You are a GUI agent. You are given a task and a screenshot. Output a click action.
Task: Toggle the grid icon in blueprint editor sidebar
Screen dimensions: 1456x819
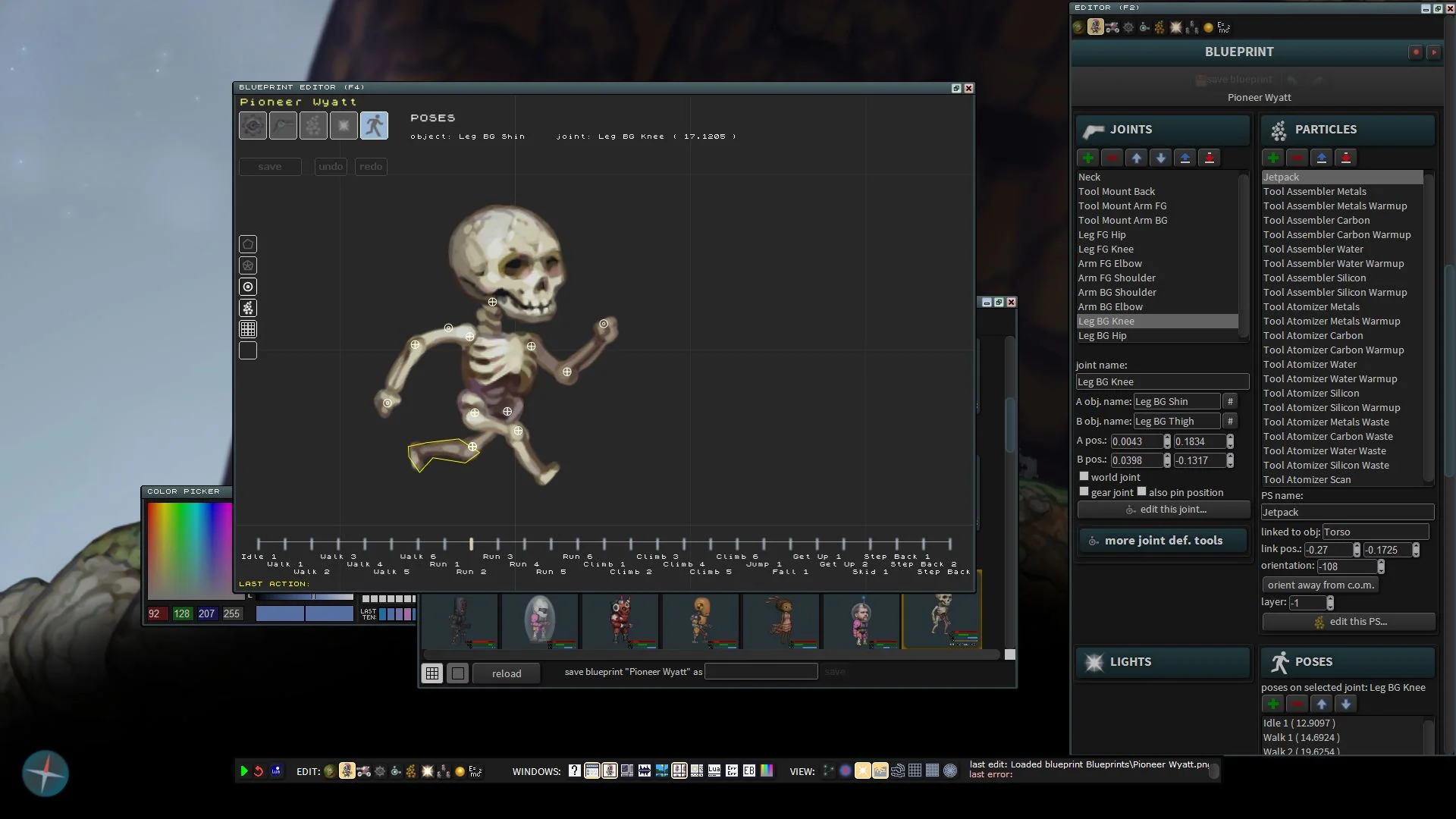[248, 329]
